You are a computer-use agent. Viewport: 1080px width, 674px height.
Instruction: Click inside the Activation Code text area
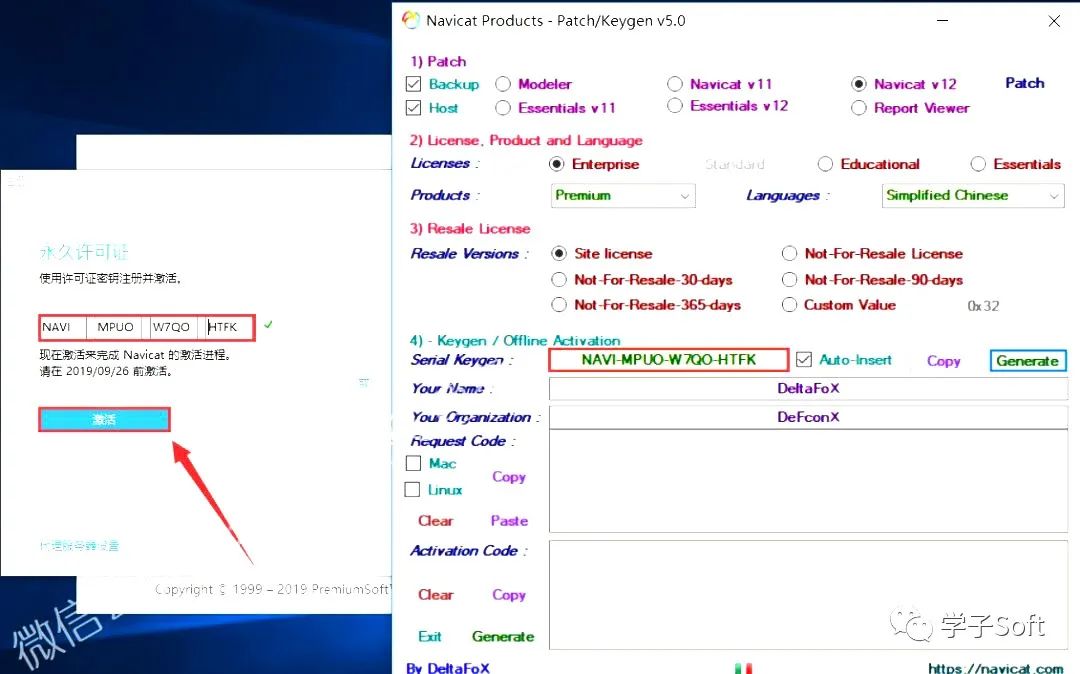point(808,595)
